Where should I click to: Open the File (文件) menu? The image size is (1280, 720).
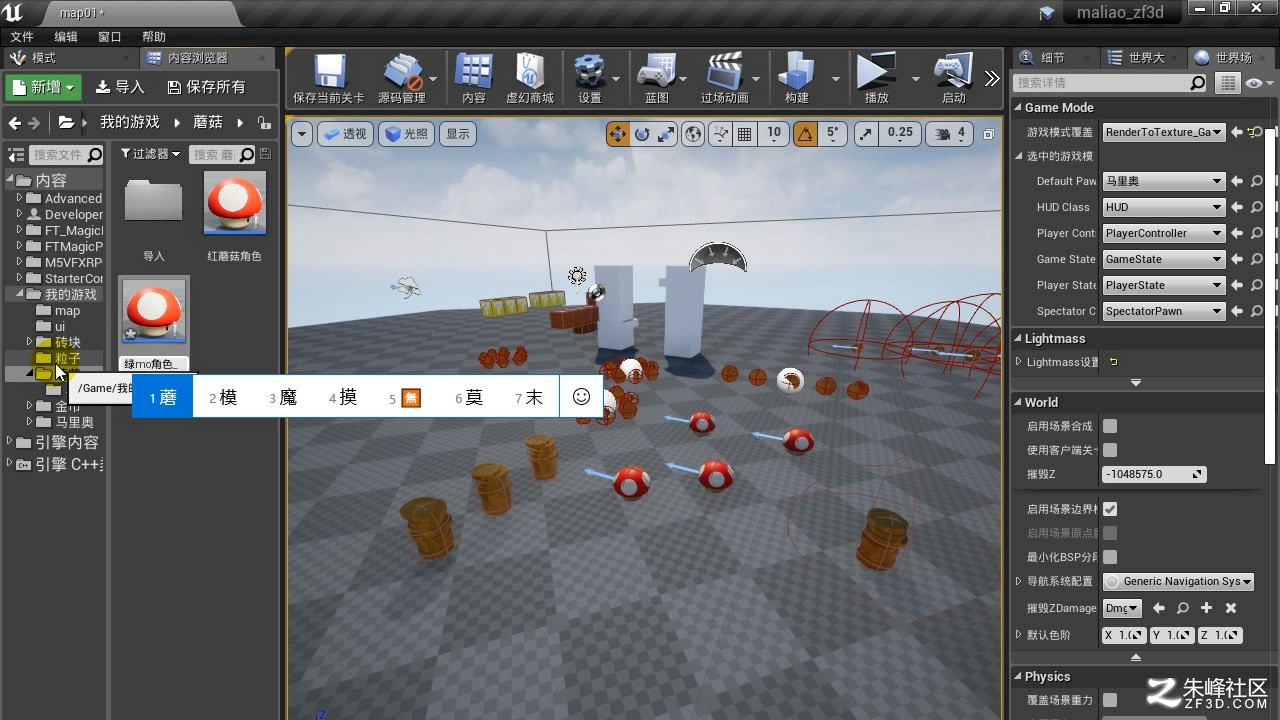pyautogui.click(x=22, y=37)
